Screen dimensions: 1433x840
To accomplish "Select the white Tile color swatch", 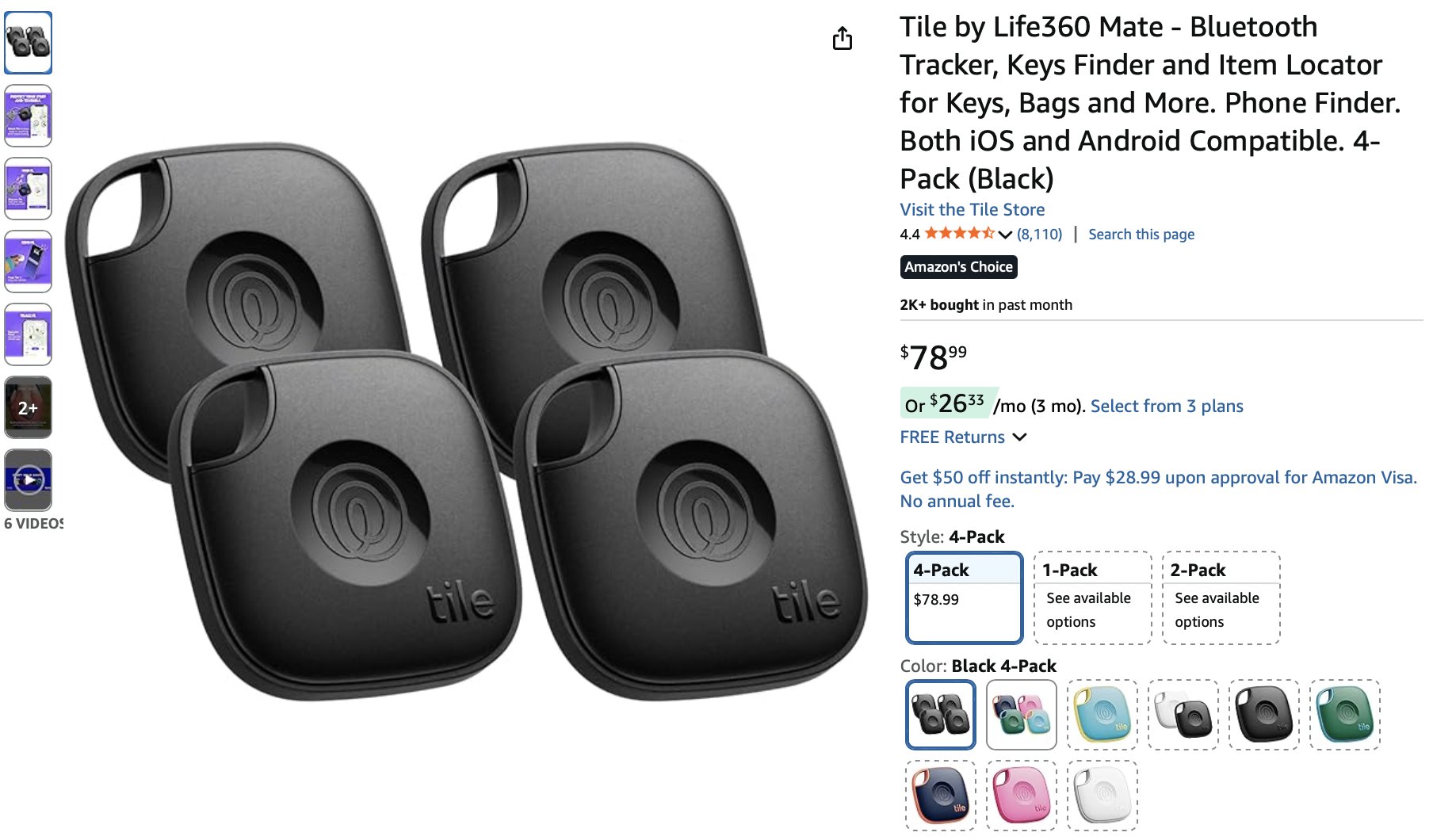I will [1102, 796].
